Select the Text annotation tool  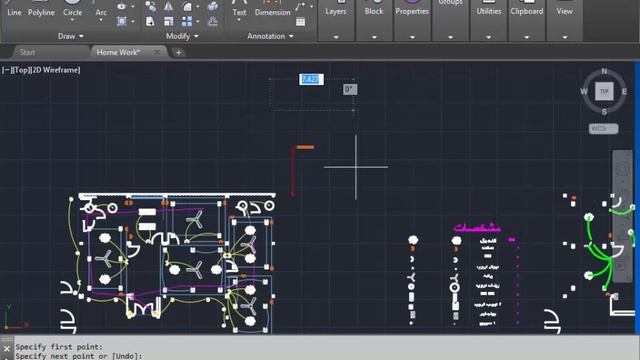point(239,8)
